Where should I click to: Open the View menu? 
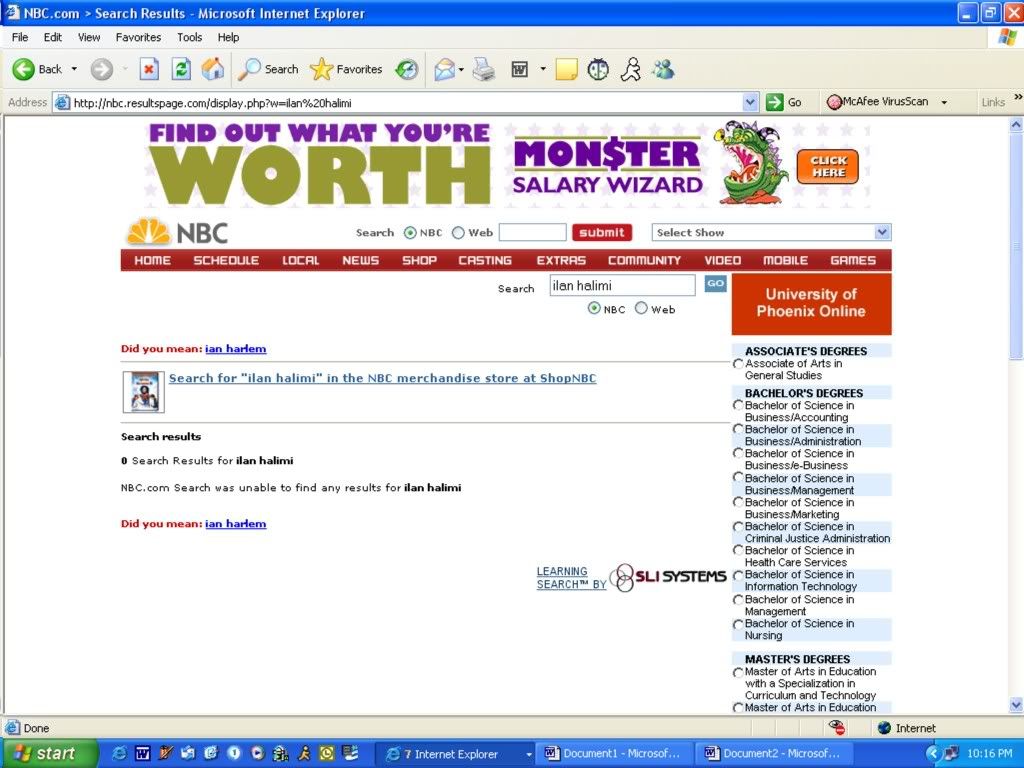89,37
